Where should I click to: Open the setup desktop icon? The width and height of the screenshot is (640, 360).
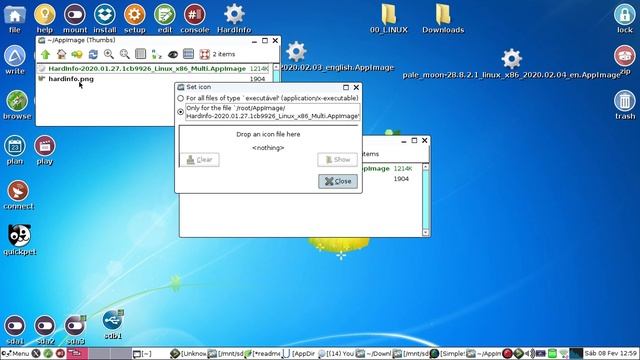pyautogui.click(x=135, y=18)
